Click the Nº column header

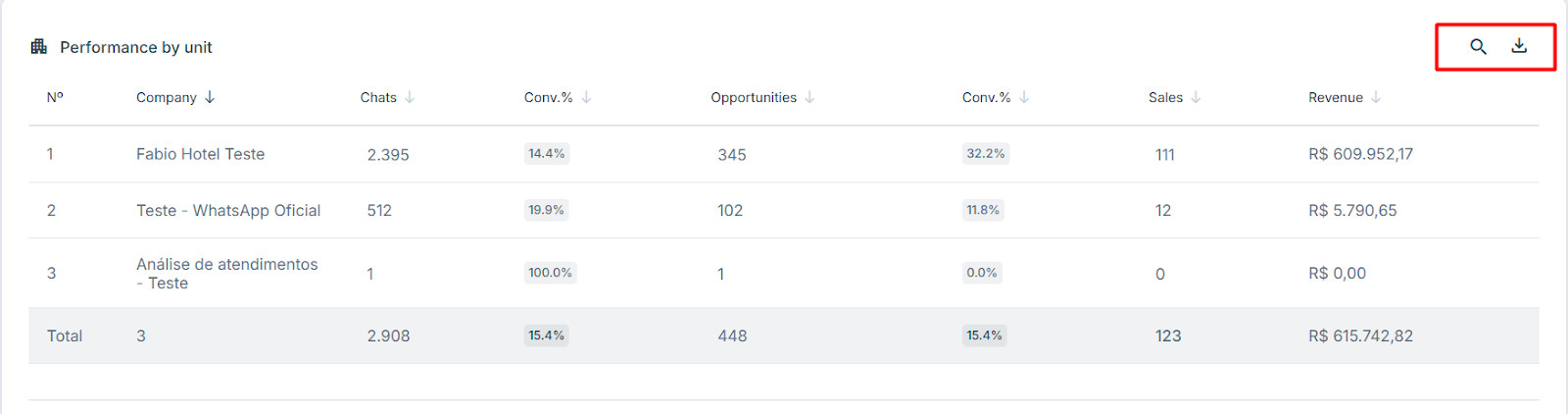pos(55,97)
